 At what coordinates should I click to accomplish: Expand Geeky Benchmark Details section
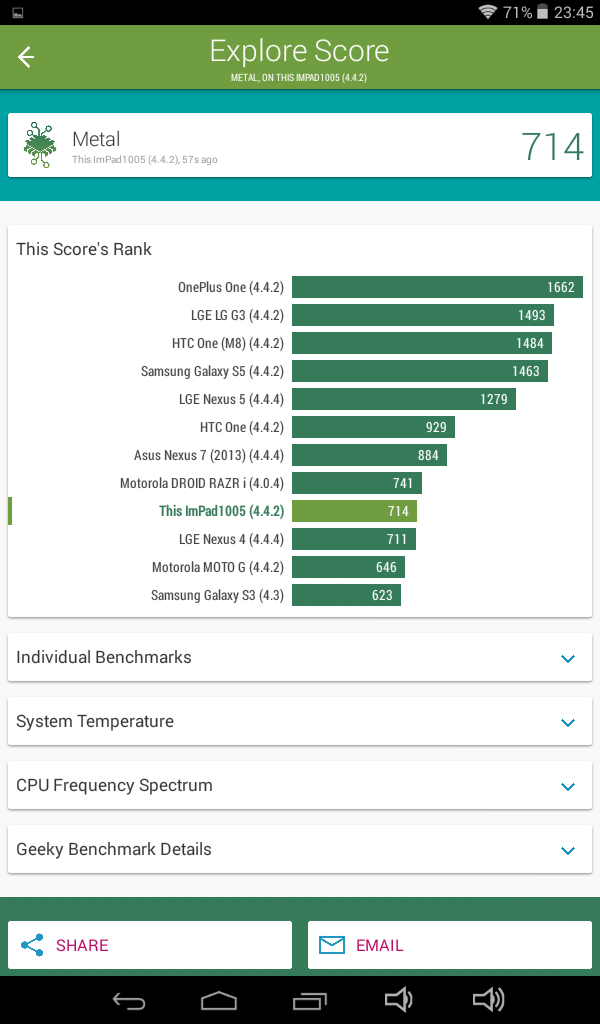click(x=300, y=849)
